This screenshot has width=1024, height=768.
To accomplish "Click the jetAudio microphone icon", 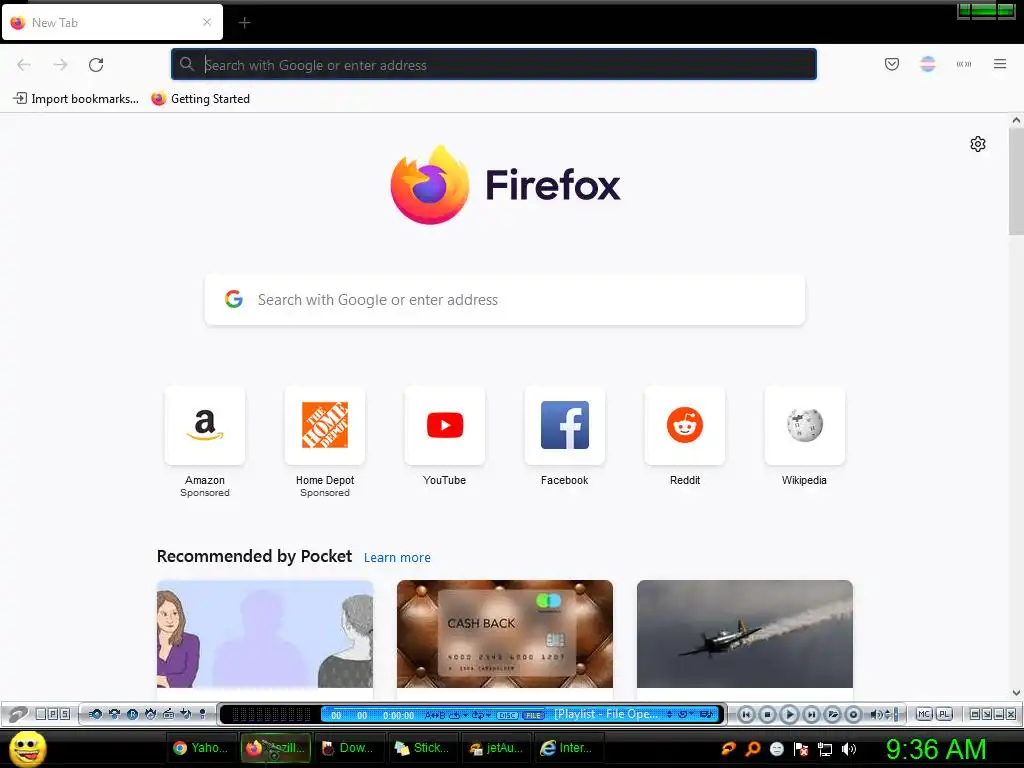I will tap(202, 714).
